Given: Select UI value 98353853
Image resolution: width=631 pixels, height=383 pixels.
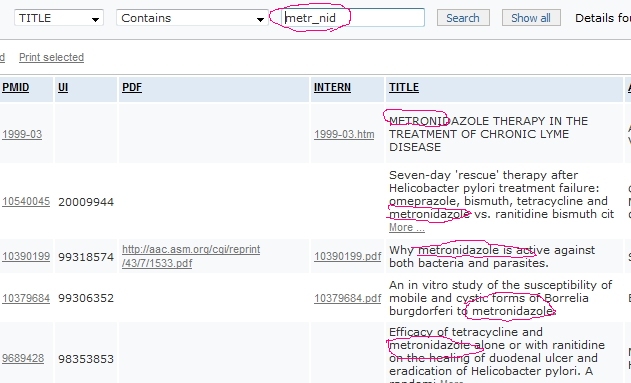Looking at the screenshot, I should coord(86,358).
